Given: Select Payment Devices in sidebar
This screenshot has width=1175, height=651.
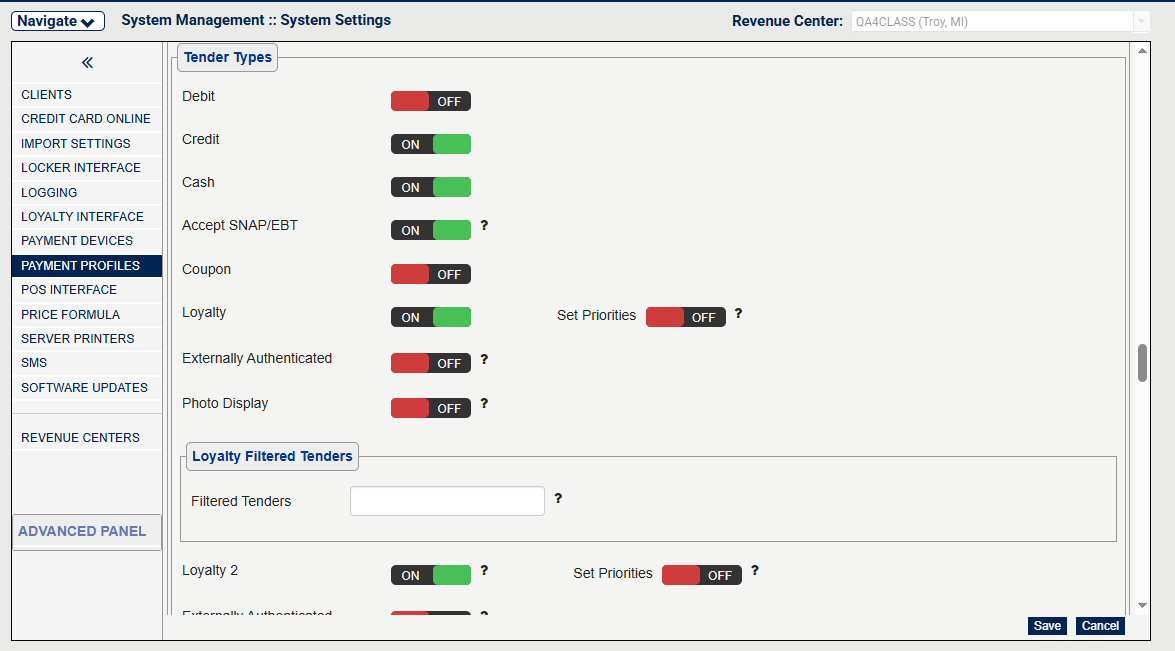Looking at the screenshot, I should pyautogui.click(x=77, y=241).
